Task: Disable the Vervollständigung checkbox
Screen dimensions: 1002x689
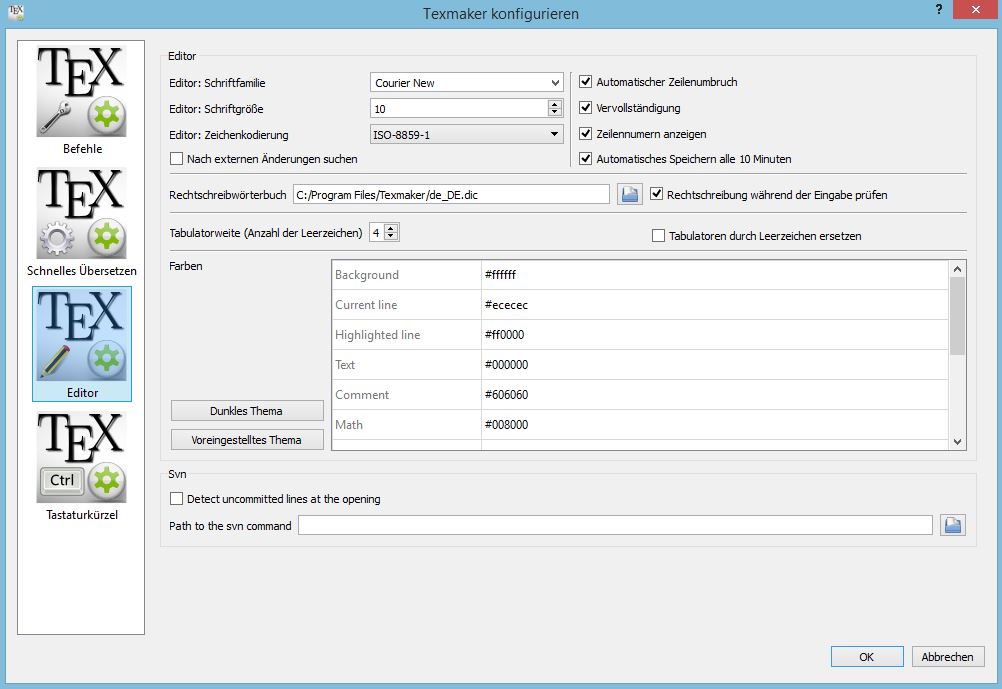Action: coord(585,108)
